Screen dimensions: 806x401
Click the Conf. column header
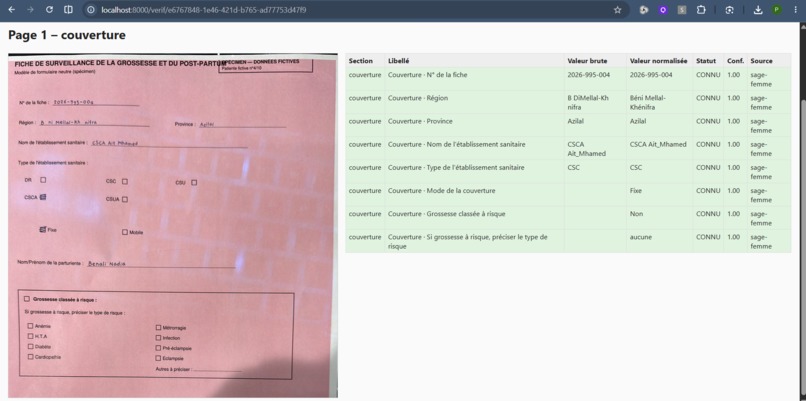(x=734, y=61)
